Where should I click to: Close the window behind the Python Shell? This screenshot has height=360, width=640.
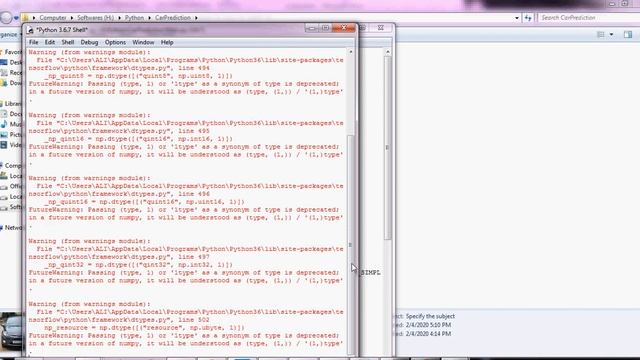pyautogui.click(x=380, y=28)
